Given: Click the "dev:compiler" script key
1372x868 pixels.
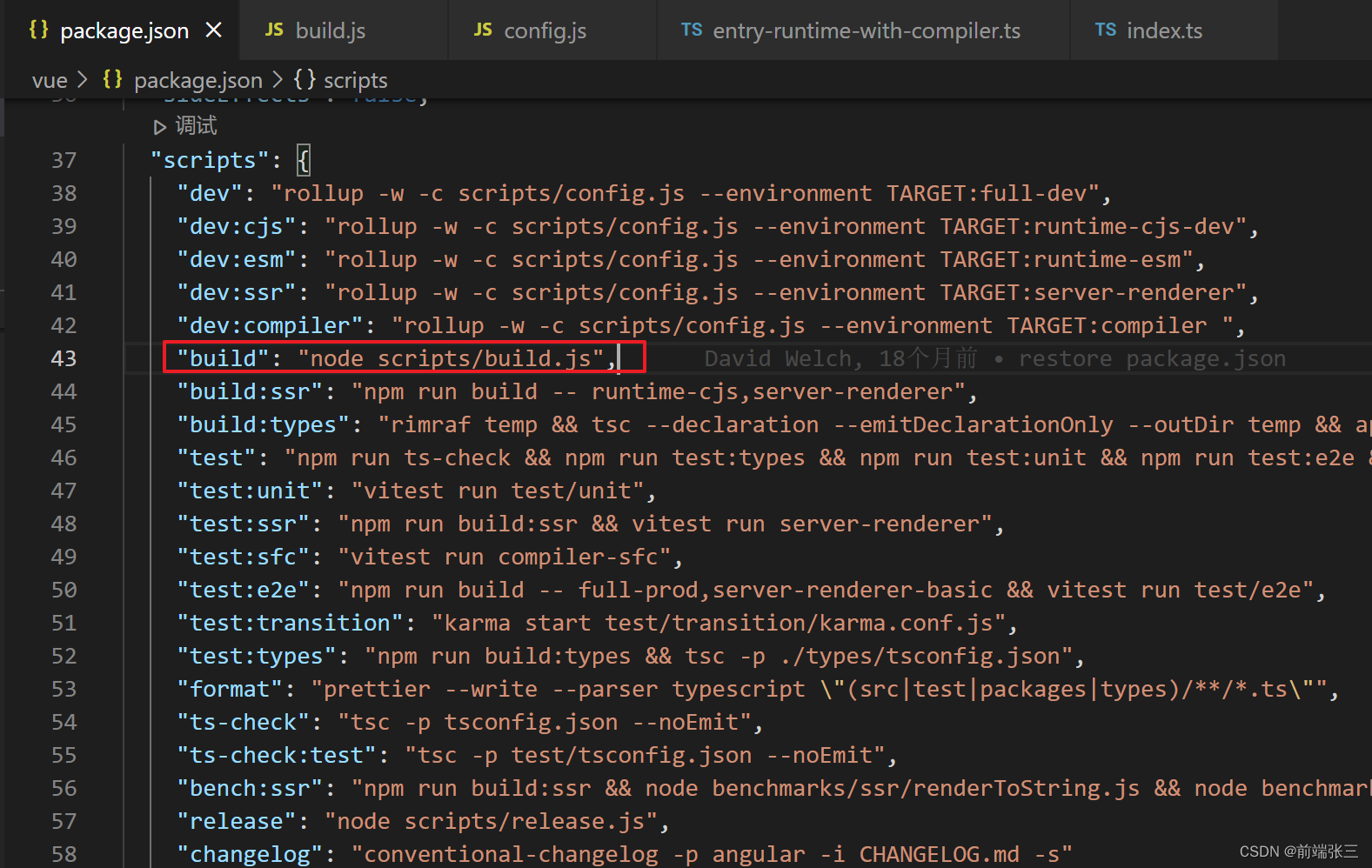Looking at the screenshot, I should pyautogui.click(x=270, y=325).
